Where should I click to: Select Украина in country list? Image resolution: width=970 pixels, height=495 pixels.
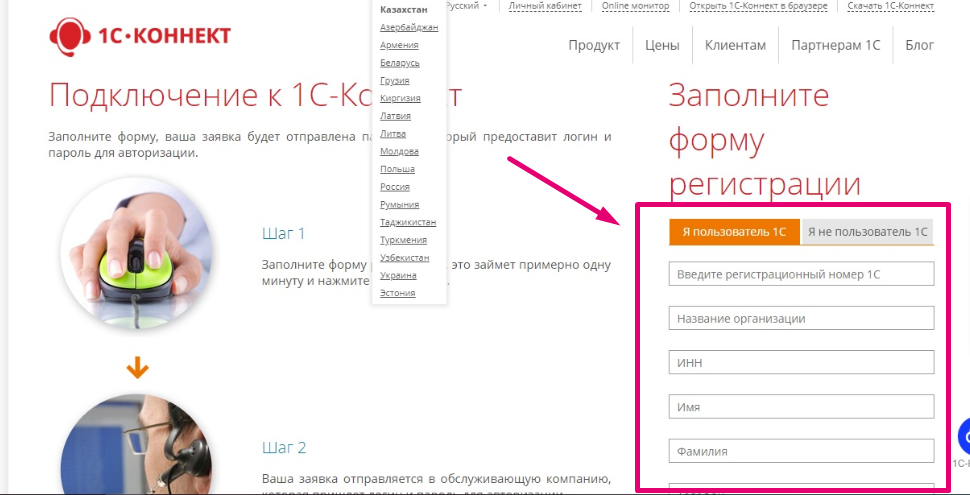click(x=398, y=275)
